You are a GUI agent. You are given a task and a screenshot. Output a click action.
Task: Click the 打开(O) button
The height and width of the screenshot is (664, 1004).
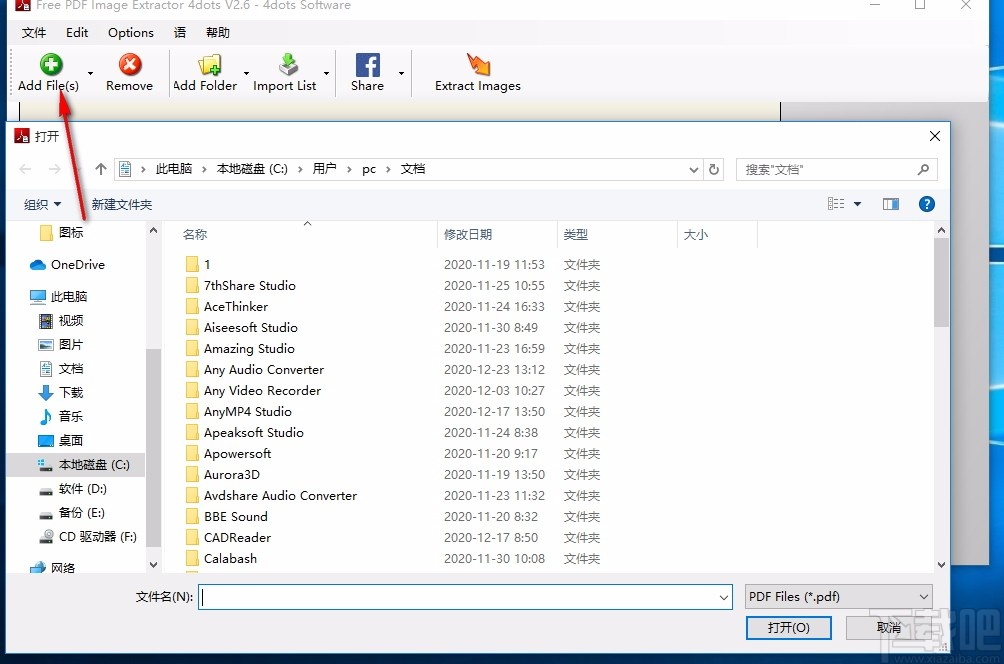[789, 628]
